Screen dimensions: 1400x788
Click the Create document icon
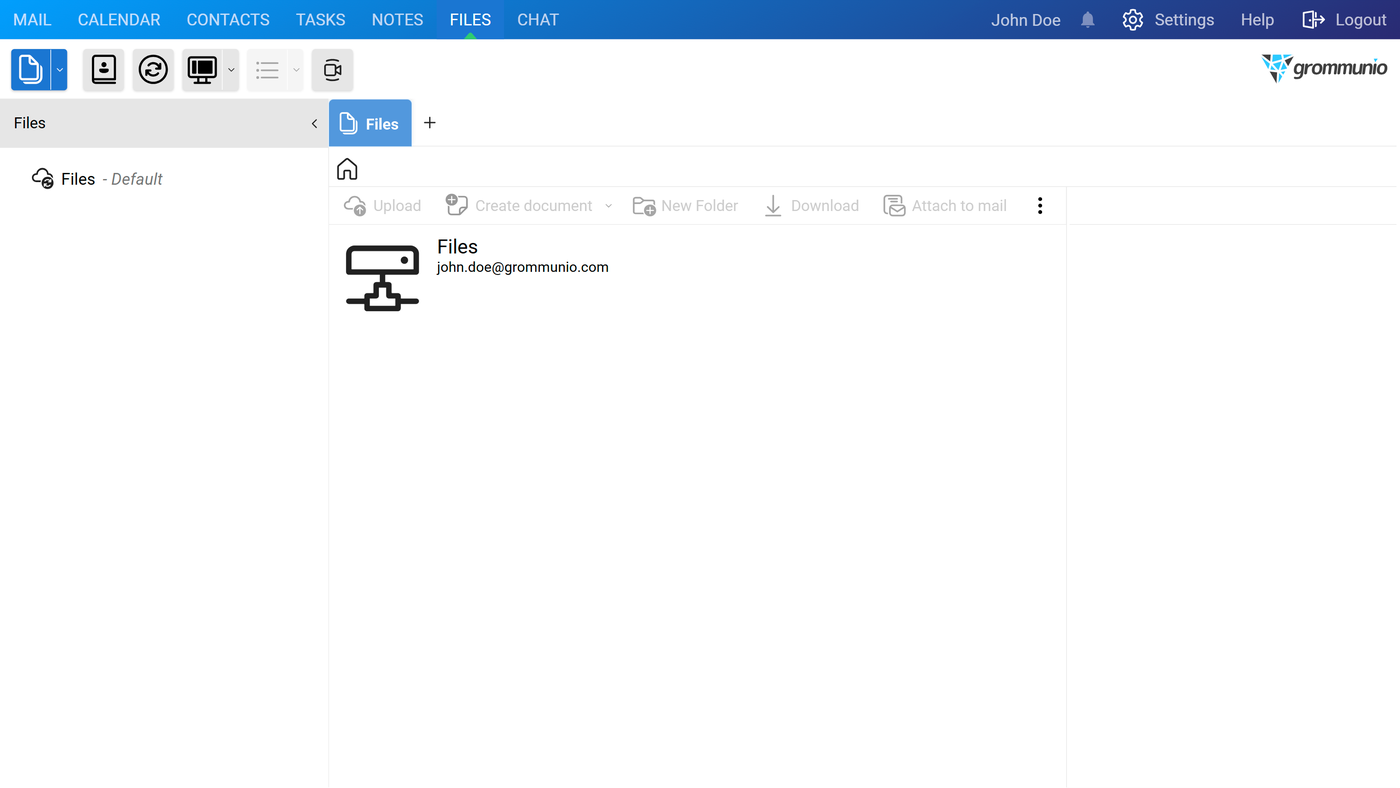(457, 205)
